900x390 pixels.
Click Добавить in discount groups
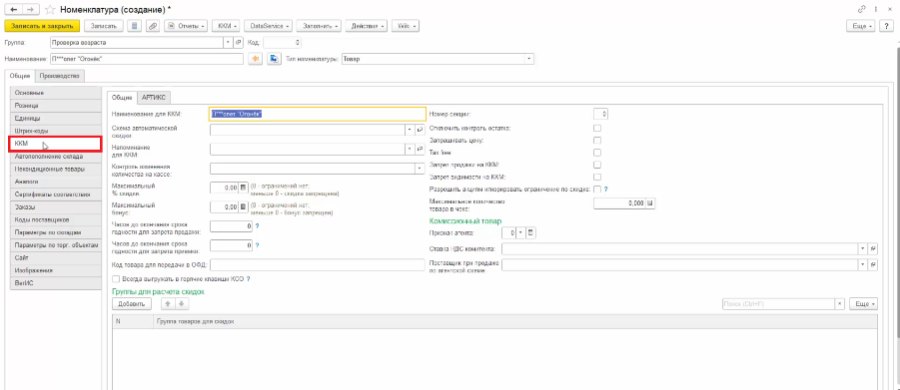click(131, 304)
